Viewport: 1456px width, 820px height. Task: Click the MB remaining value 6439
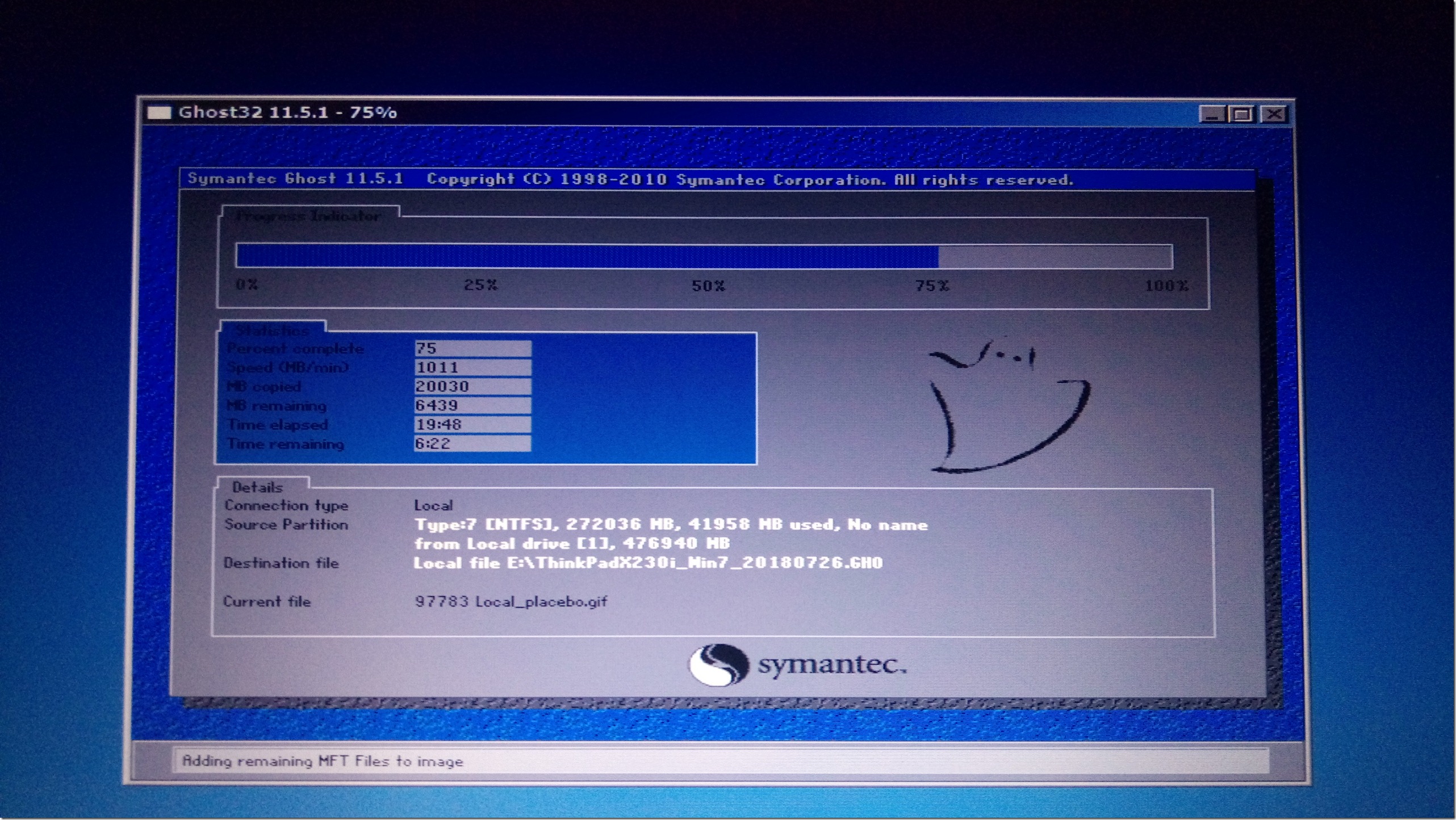pos(472,405)
